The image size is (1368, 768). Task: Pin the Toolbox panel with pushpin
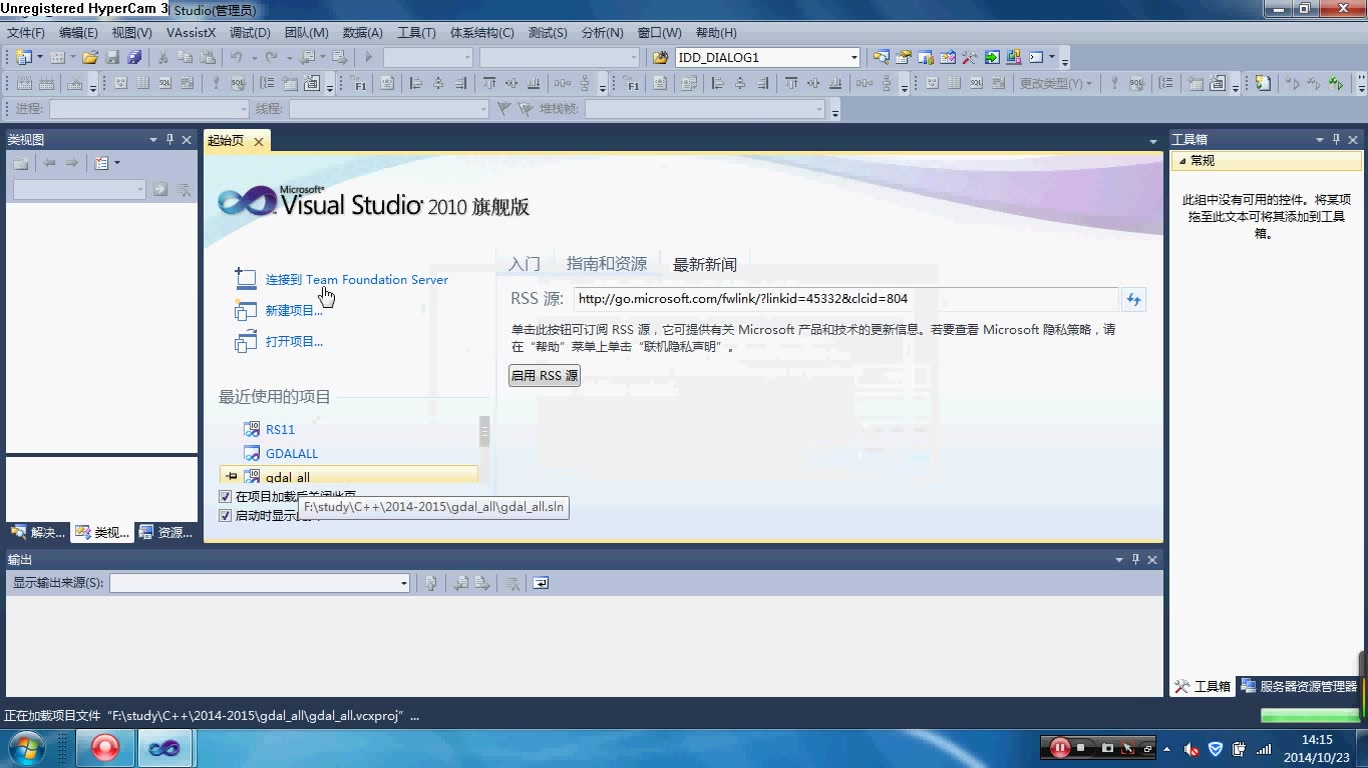tap(1336, 140)
